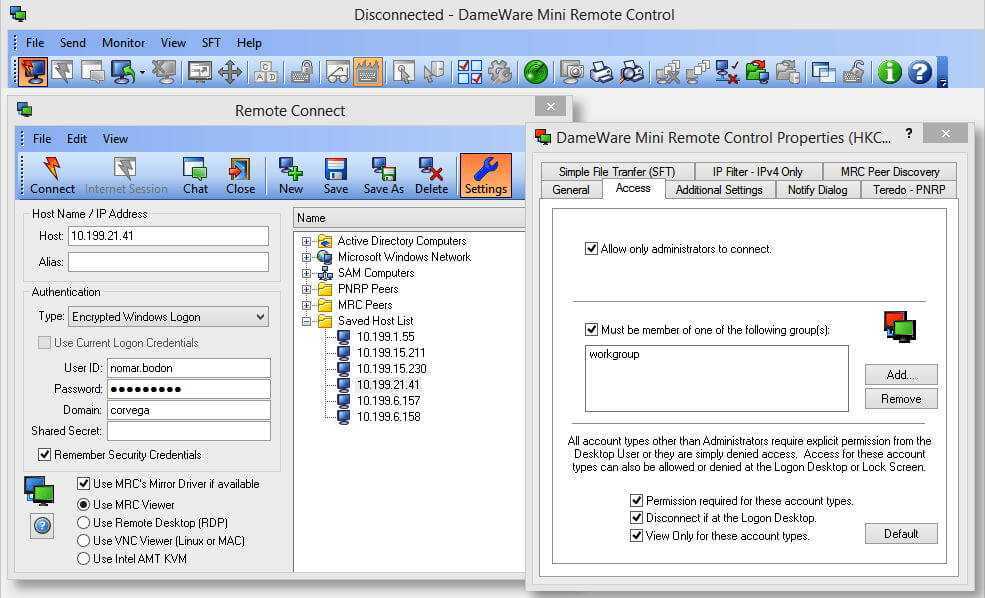Image resolution: width=985 pixels, height=598 pixels.
Task: Uncheck Allow only administrators to connect
Action: [591, 249]
